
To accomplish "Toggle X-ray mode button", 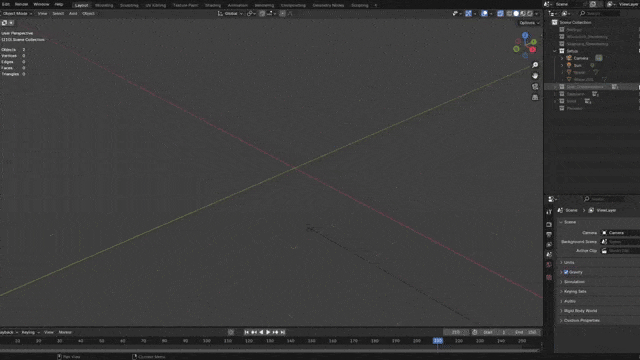I will pos(500,13).
